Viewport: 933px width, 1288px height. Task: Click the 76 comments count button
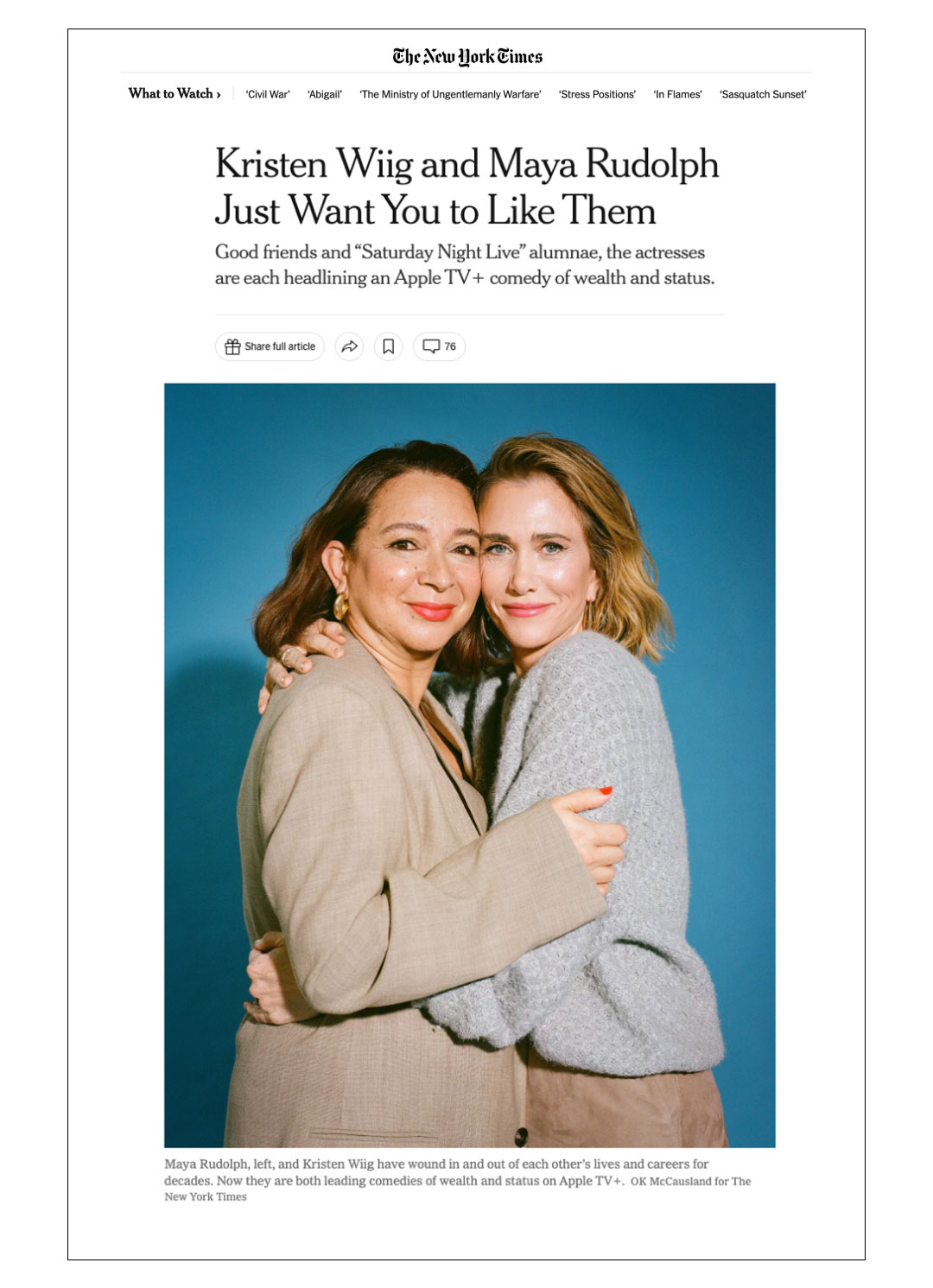tap(439, 346)
